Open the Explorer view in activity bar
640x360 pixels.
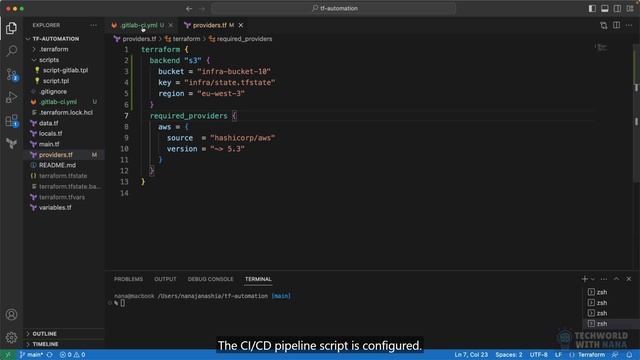[x=11, y=28]
